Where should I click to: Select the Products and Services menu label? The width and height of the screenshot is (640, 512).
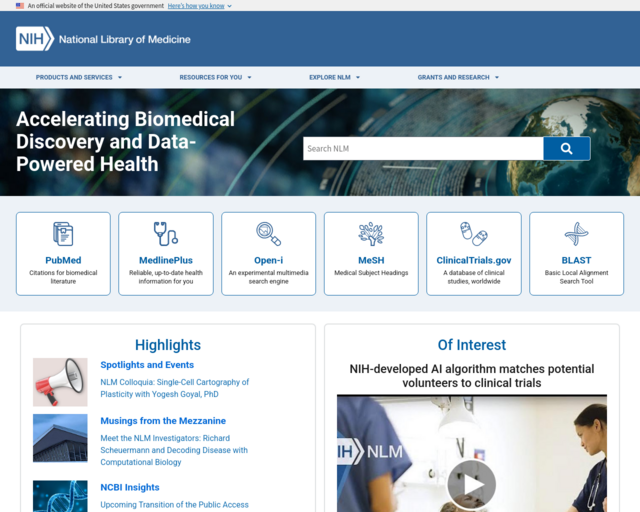[x=74, y=77]
